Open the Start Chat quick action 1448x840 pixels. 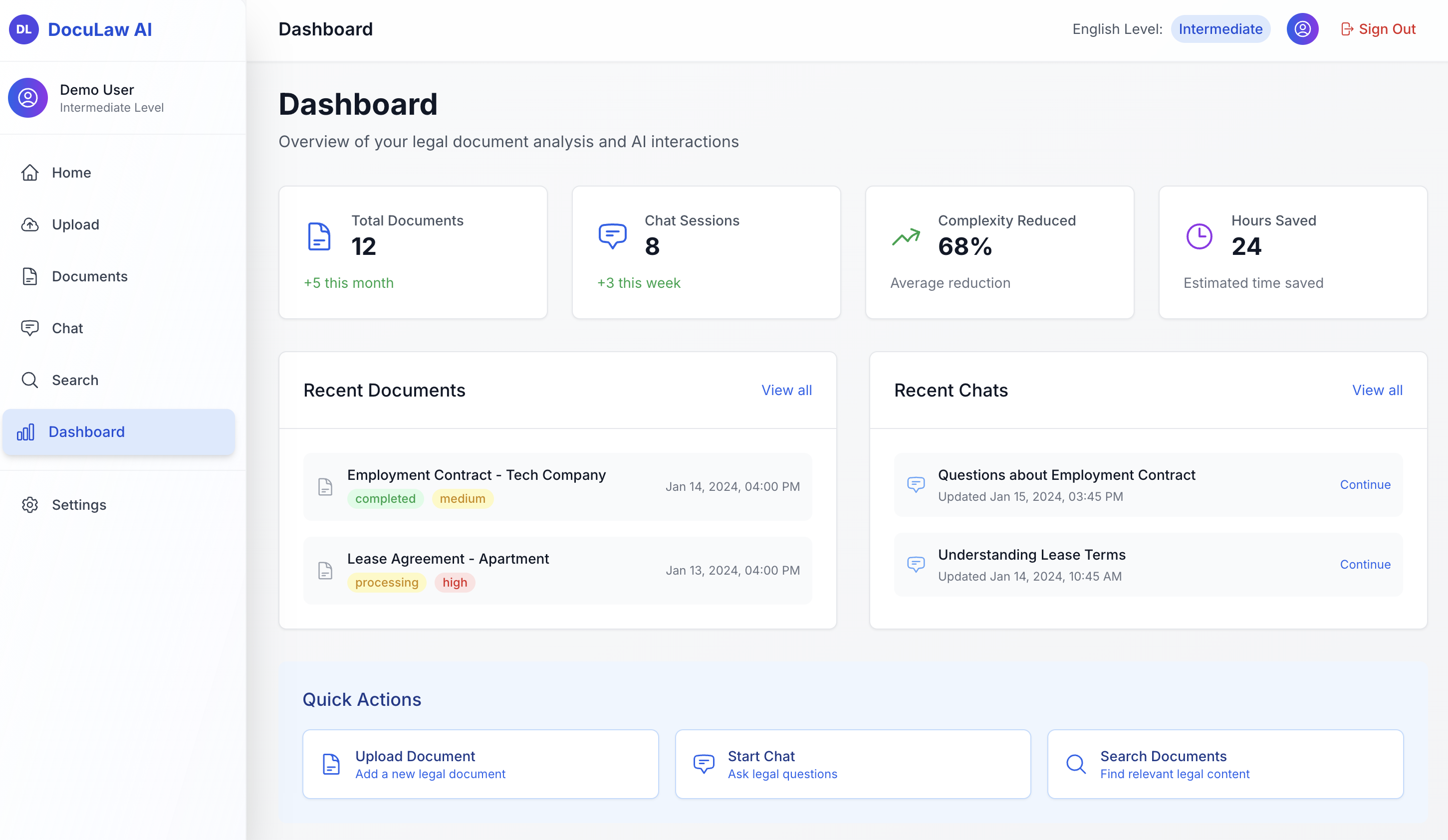852,764
